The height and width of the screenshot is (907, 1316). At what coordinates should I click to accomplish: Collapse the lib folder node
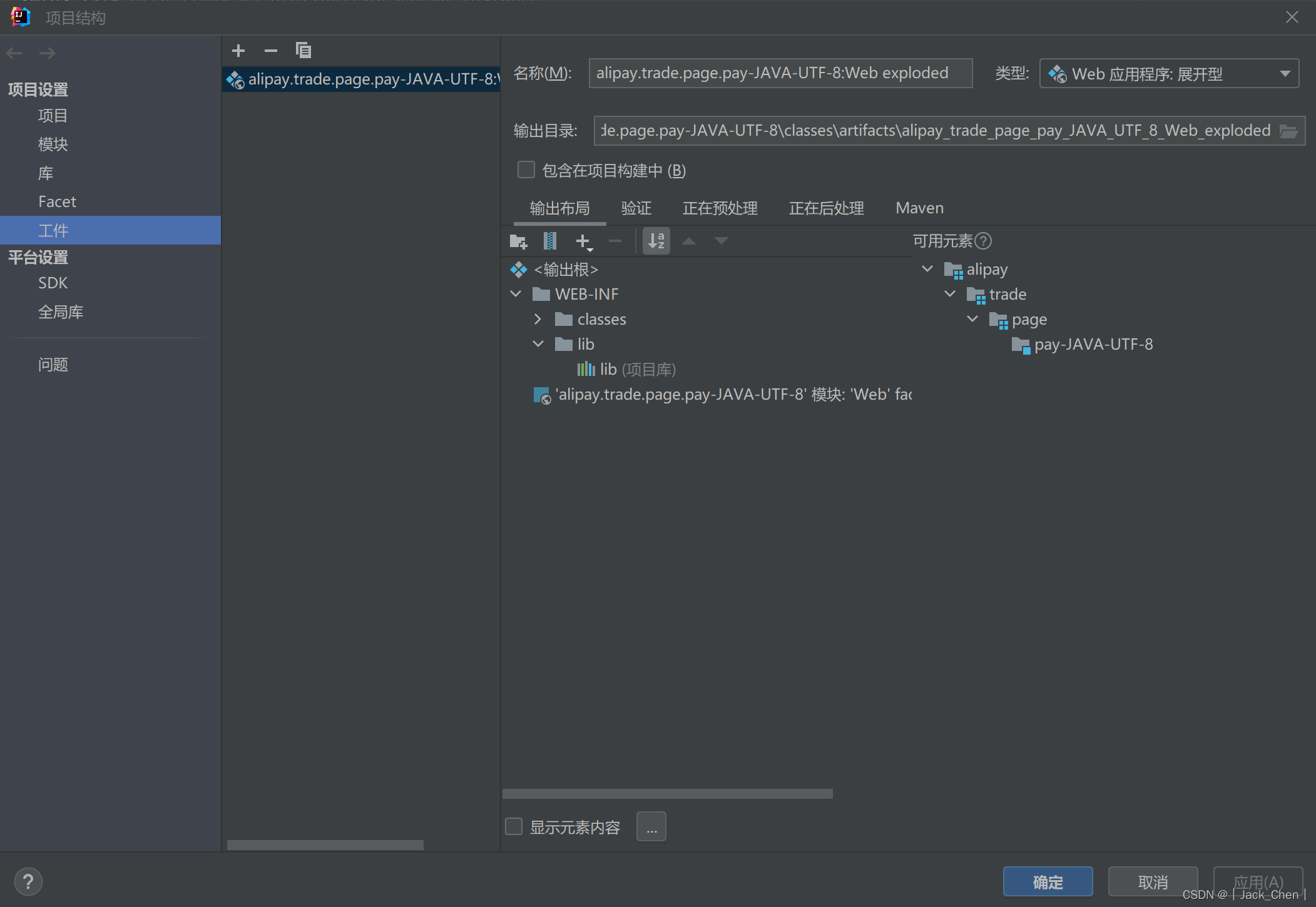[538, 344]
